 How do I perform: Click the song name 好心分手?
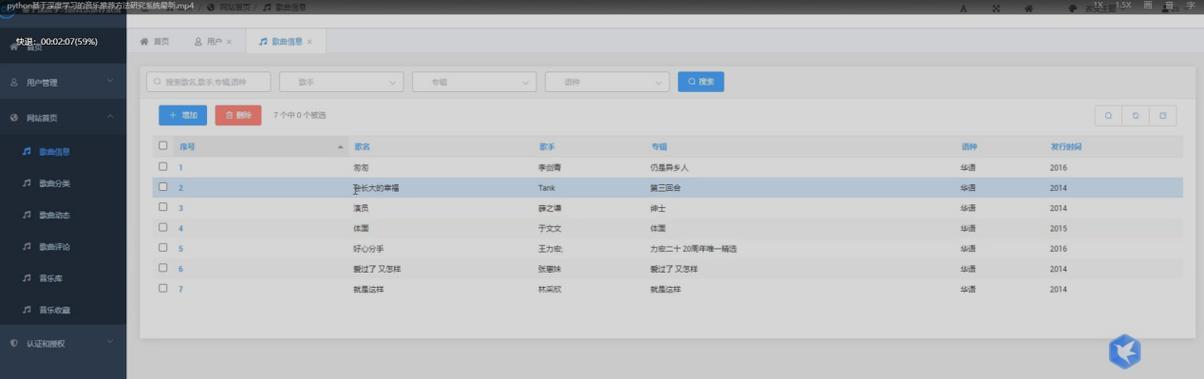tap(369, 249)
